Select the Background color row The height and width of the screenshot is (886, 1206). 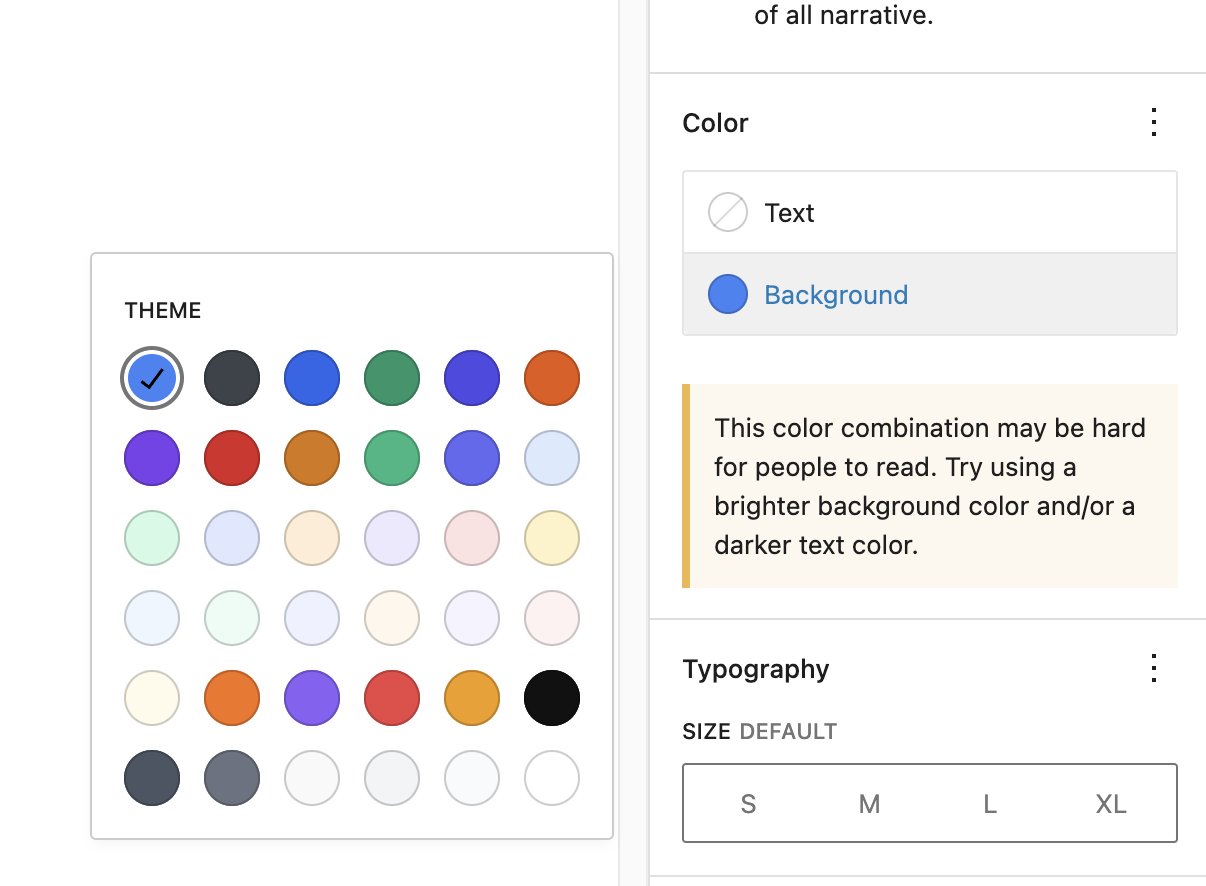[929, 295]
